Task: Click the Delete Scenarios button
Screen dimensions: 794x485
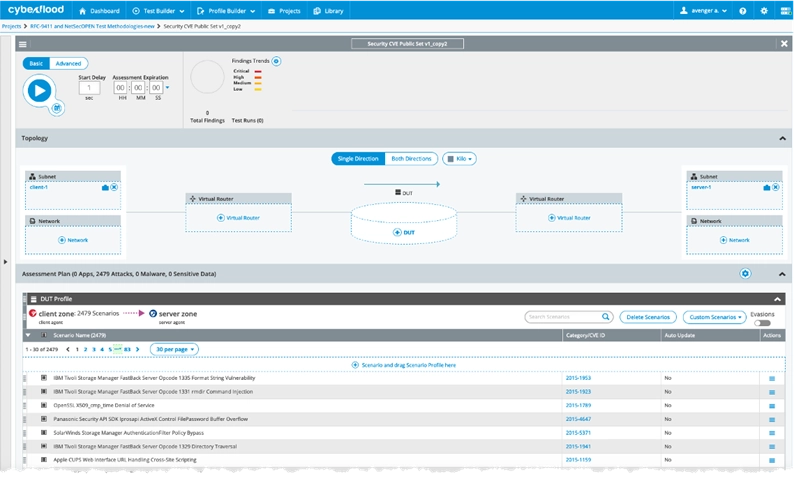Action: [648, 317]
